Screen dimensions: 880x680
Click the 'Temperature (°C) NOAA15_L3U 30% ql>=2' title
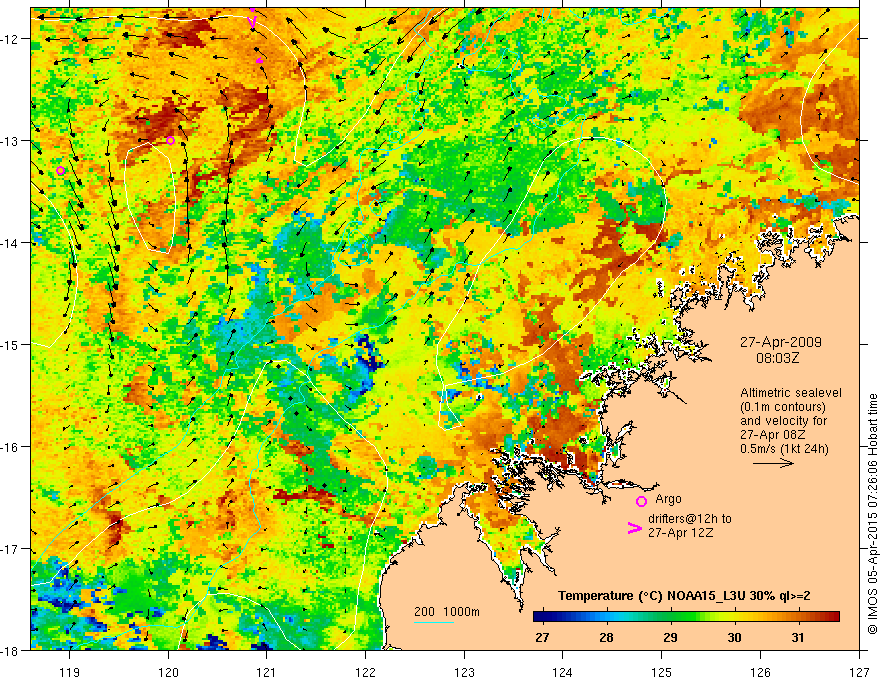pyautogui.click(x=684, y=596)
